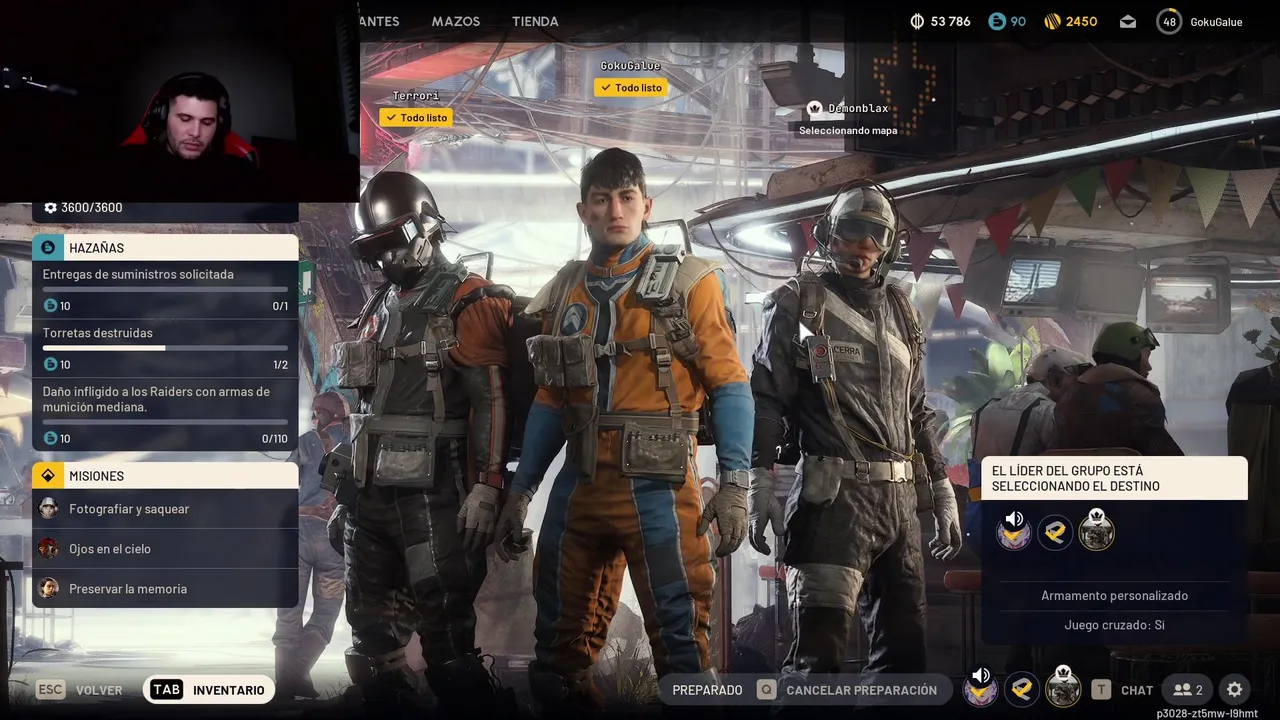This screenshot has width=1280, height=720.
Task: Click the avatar beside Ojos en el cielo
Action: coord(48,549)
